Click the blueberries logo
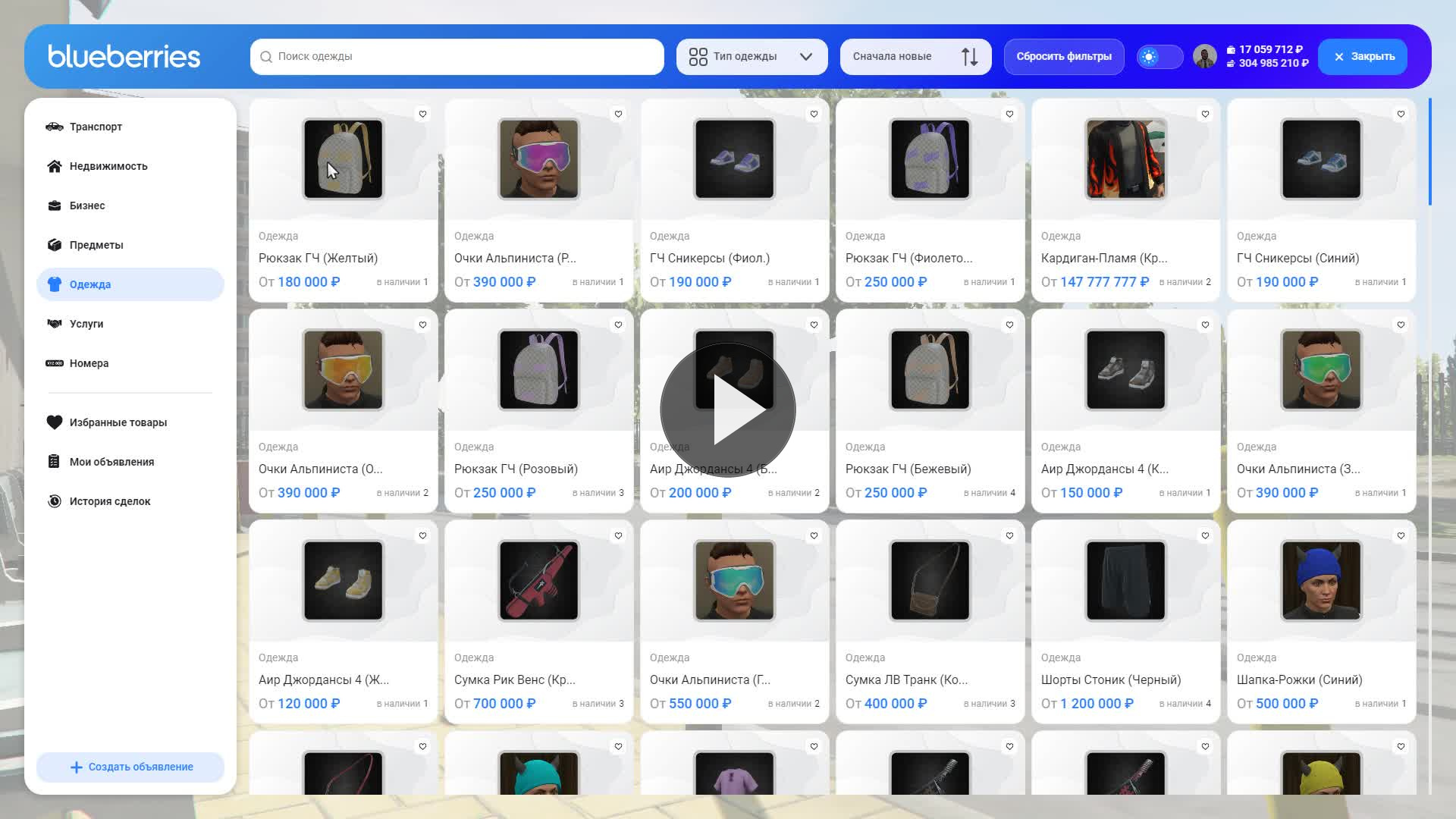 click(x=124, y=56)
